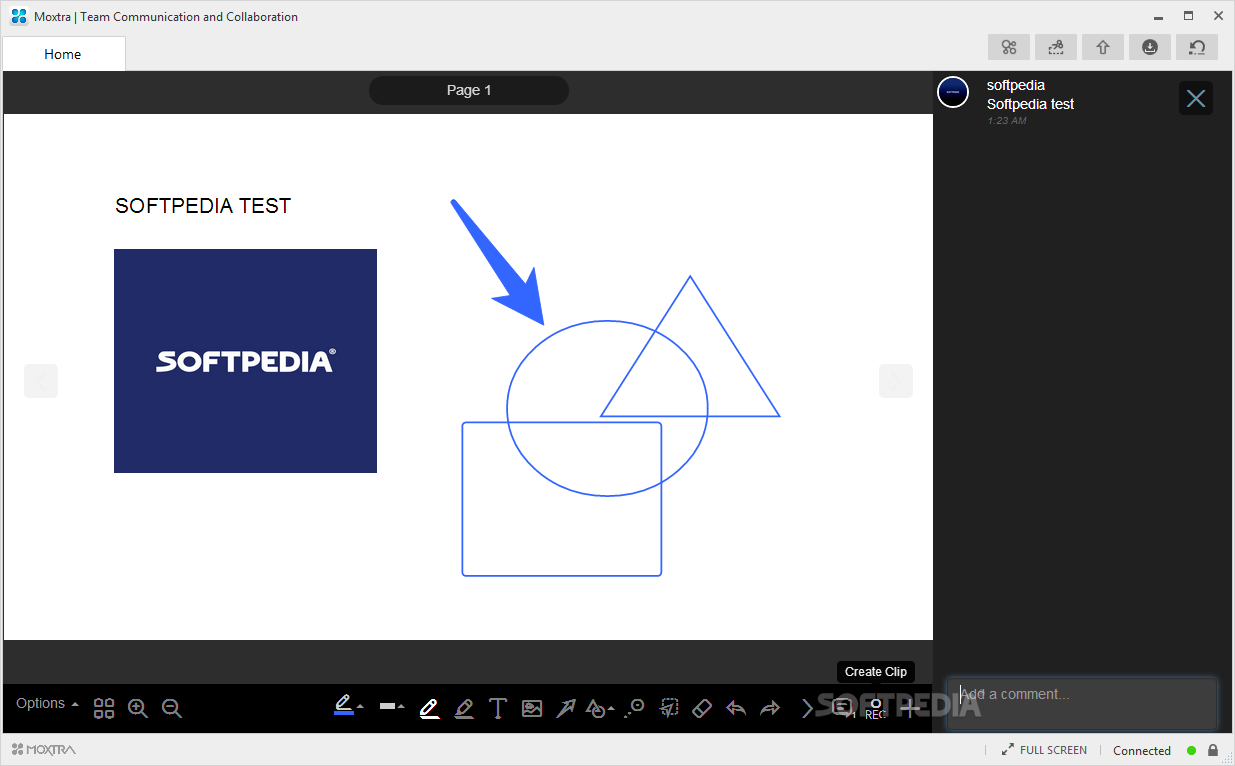Click the revert arrow button in top bar
Image resolution: width=1235 pixels, height=766 pixels.
coord(1197,47)
